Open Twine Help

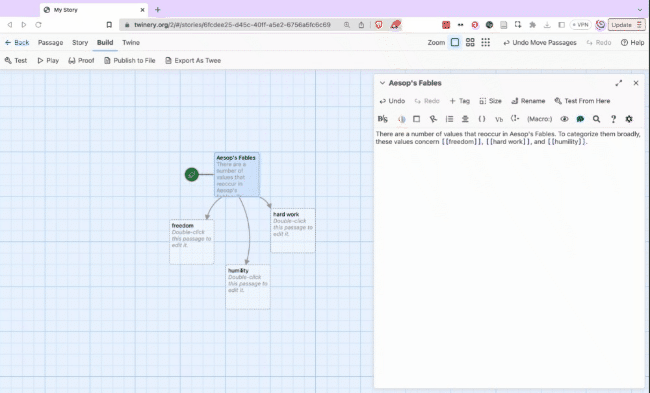(633, 42)
